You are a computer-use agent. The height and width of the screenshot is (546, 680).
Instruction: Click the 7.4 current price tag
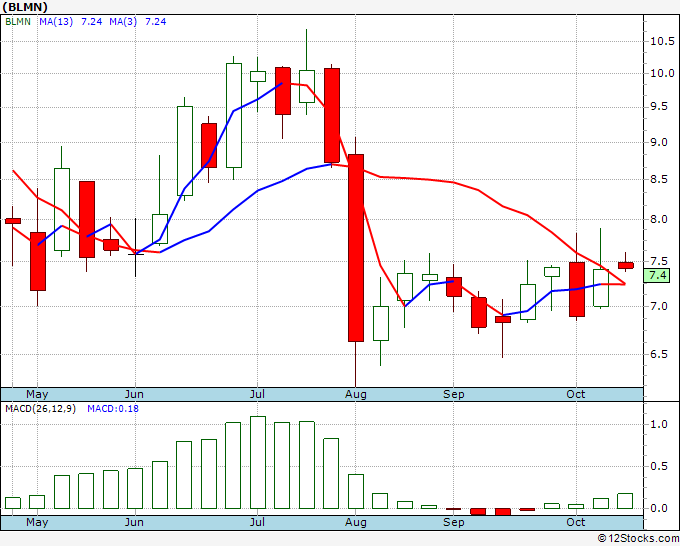[657, 275]
